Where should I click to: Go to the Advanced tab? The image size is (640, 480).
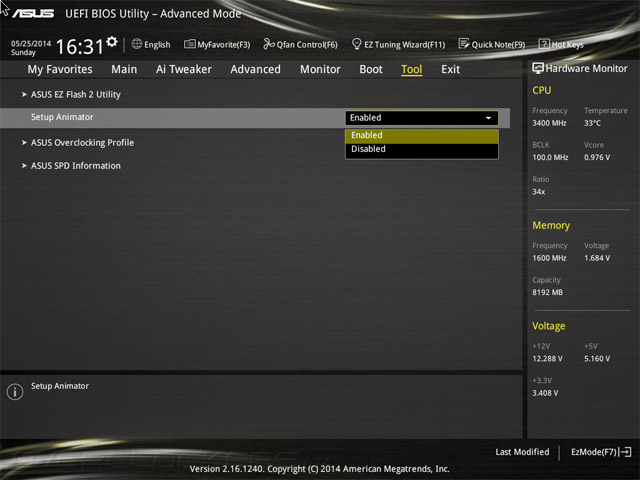click(256, 69)
